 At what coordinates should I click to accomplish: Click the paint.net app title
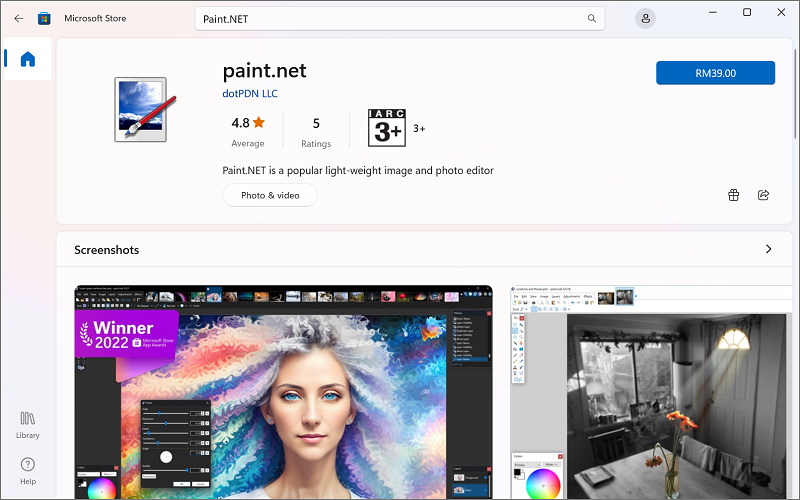[264, 70]
